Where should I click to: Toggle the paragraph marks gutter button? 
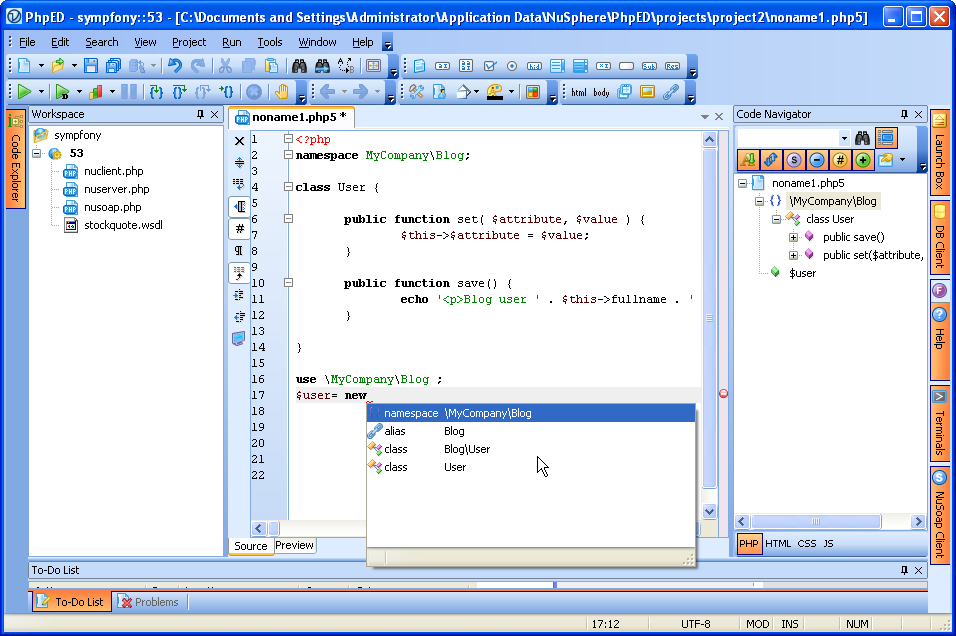(x=239, y=250)
